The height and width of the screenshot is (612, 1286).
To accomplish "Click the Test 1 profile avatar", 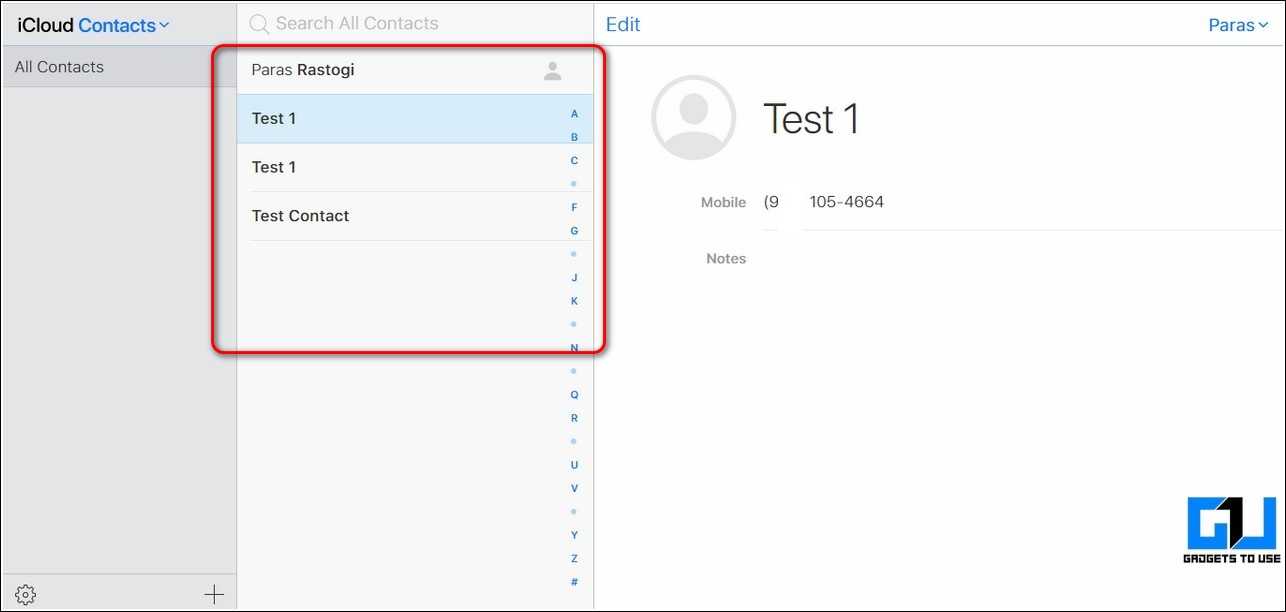I will (x=693, y=118).
